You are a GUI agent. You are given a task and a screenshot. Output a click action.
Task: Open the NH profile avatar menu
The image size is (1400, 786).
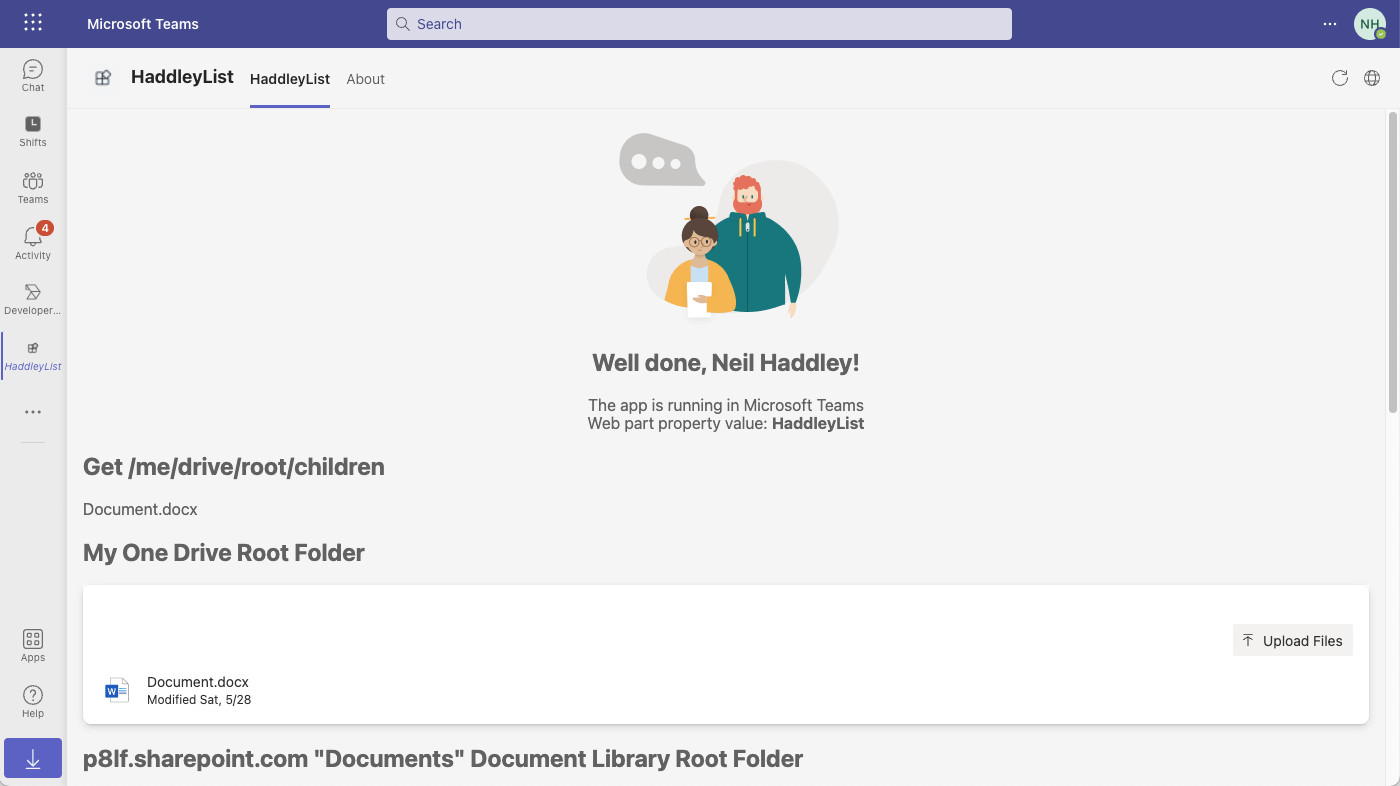[1370, 24]
